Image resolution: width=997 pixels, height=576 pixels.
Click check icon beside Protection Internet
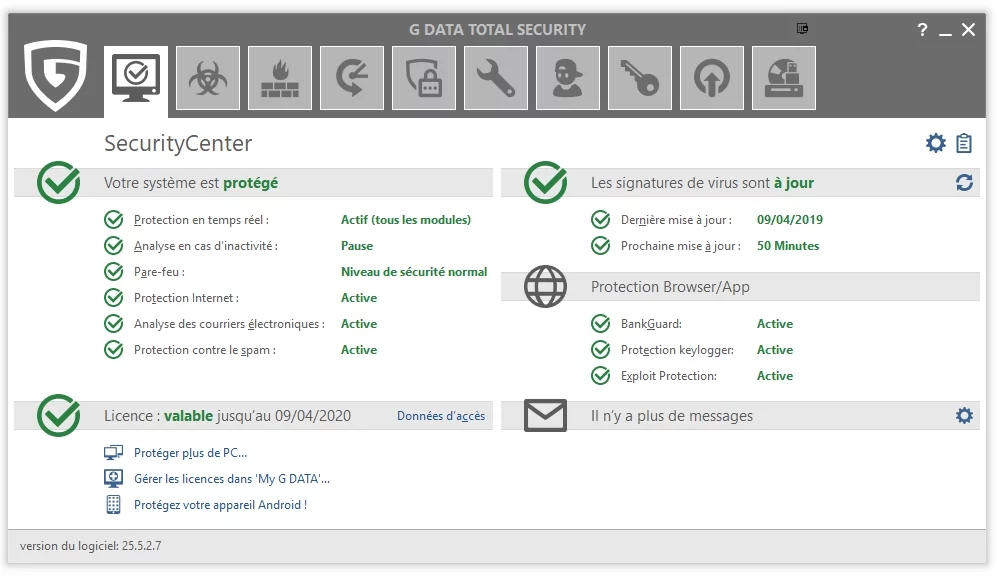(114, 298)
